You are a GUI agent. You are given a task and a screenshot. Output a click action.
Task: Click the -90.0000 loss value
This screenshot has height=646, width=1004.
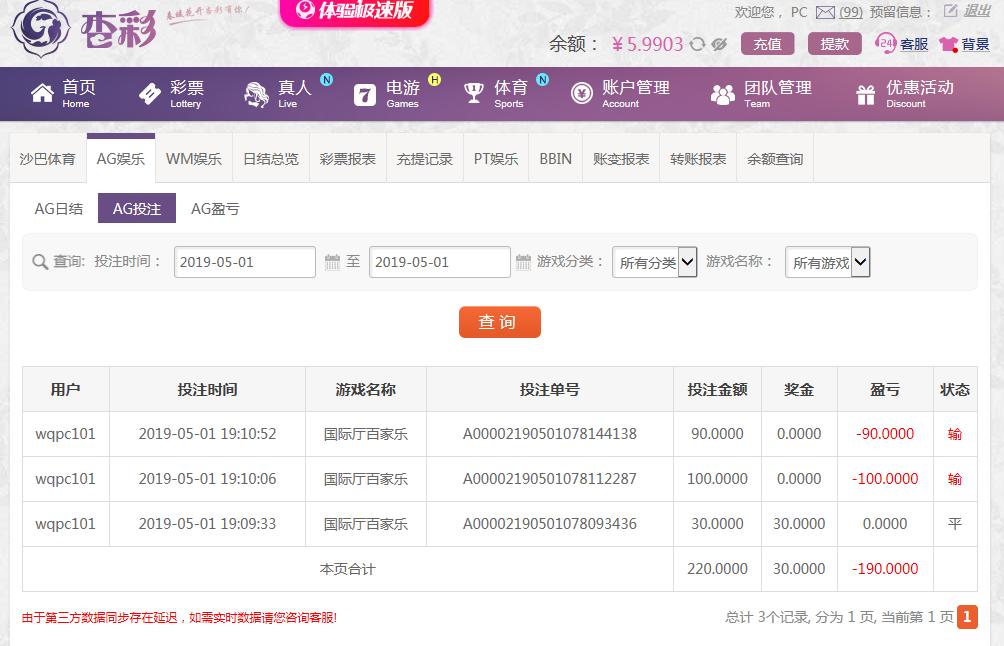[885, 434]
